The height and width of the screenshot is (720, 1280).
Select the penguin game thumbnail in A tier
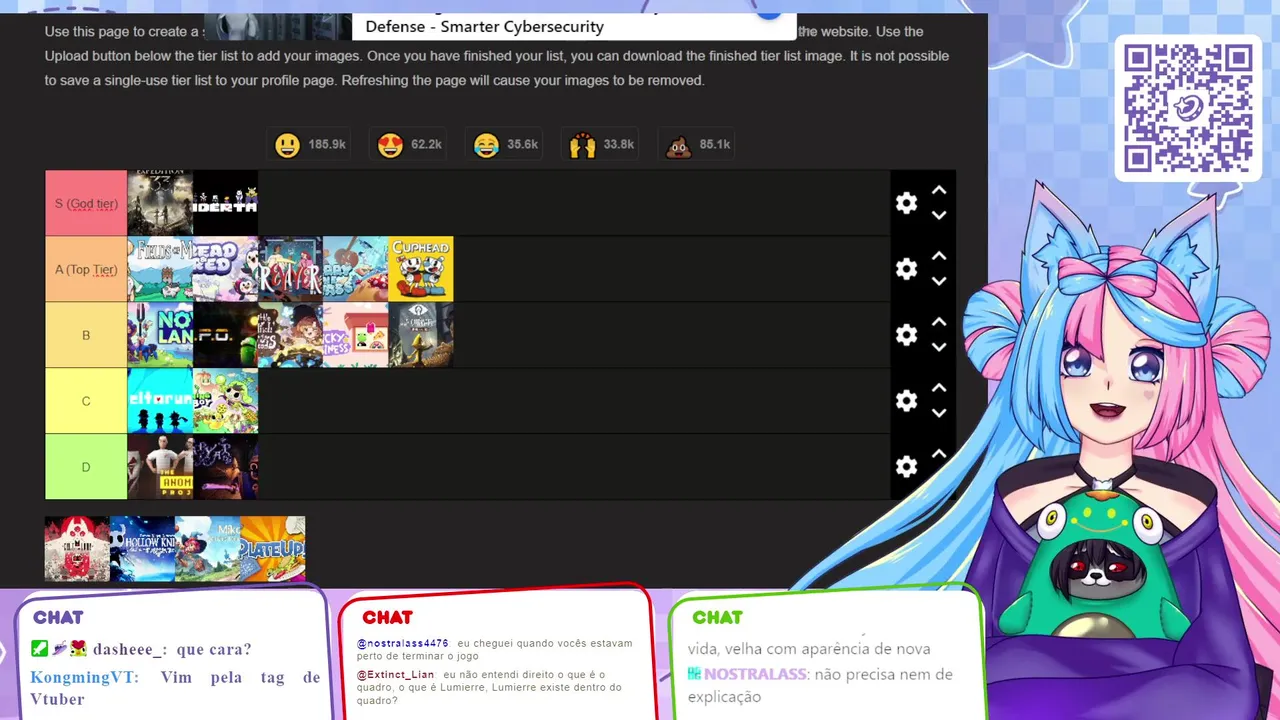(x=225, y=269)
